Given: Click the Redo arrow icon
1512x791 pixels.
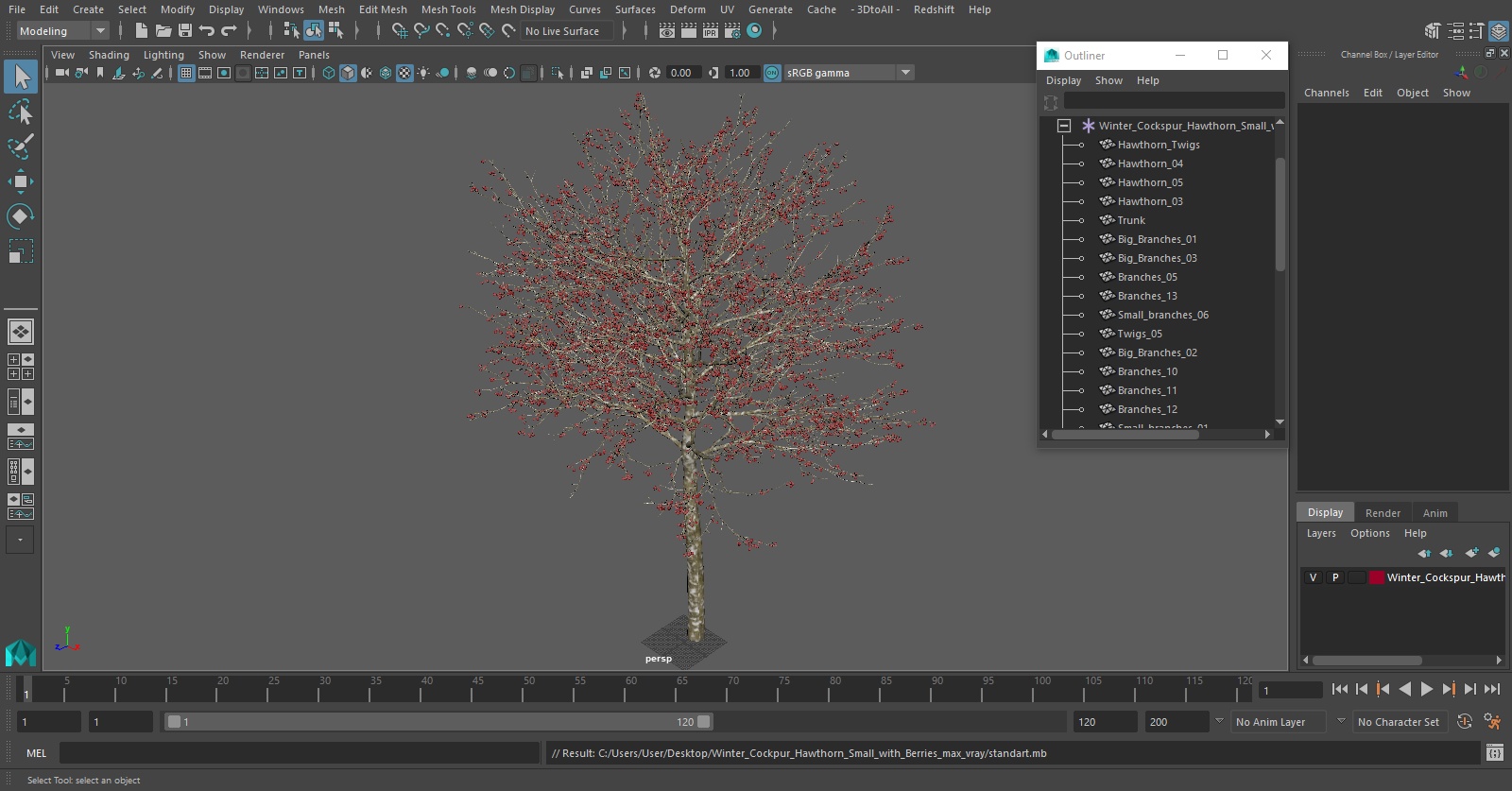Looking at the screenshot, I should (229, 31).
